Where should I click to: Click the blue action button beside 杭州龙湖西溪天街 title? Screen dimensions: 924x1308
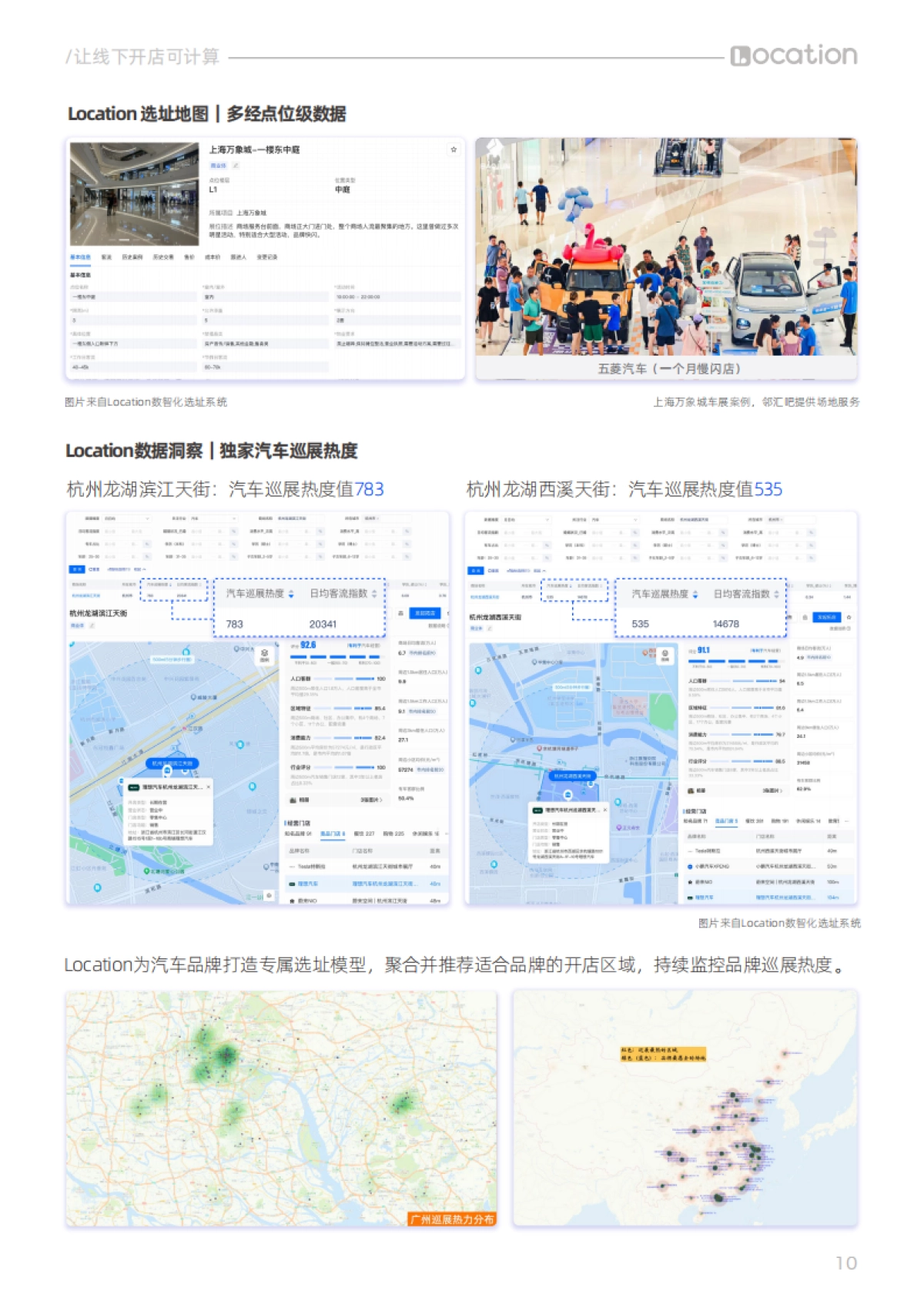[826, 617]
